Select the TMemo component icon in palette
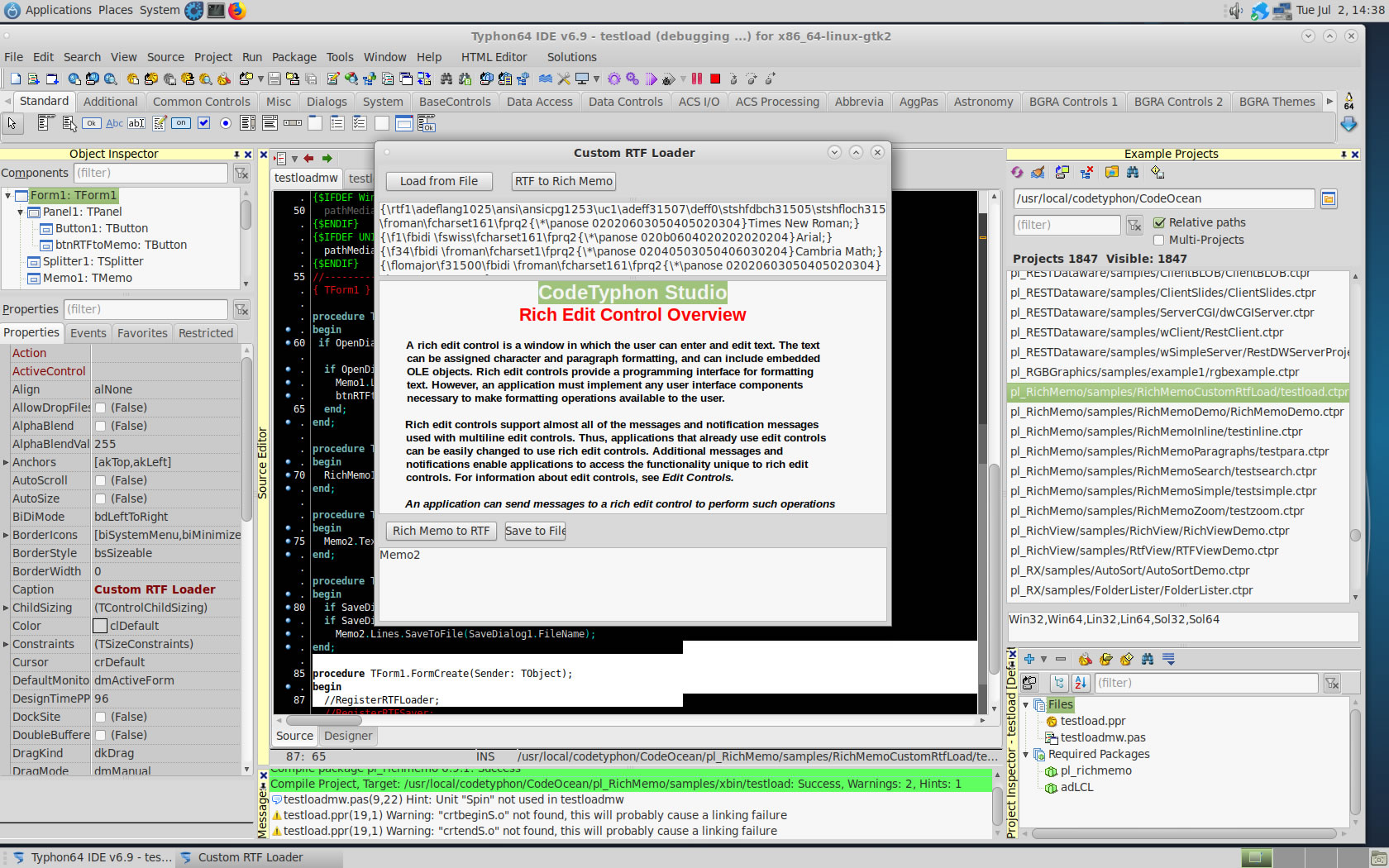Viewport: 1389px width, 868px height. point(159,123)
